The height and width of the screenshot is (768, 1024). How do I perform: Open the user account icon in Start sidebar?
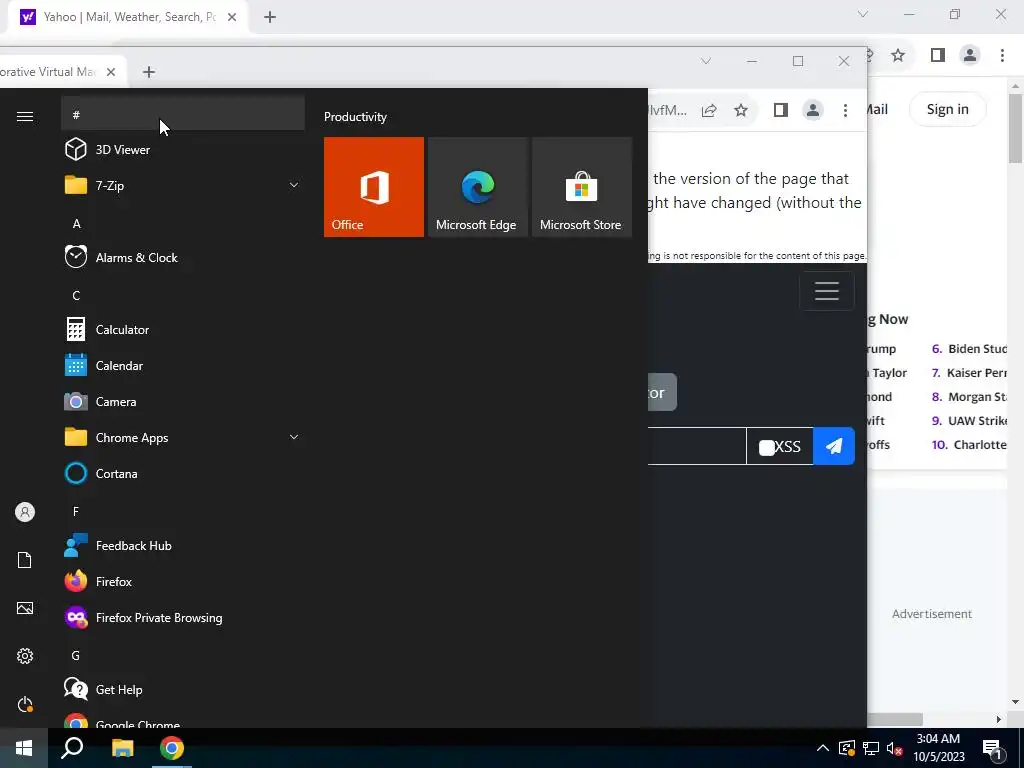pos(25,512)
